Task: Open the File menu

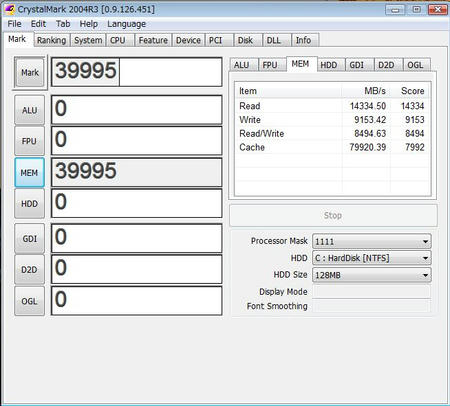Action: click(14, 24)
